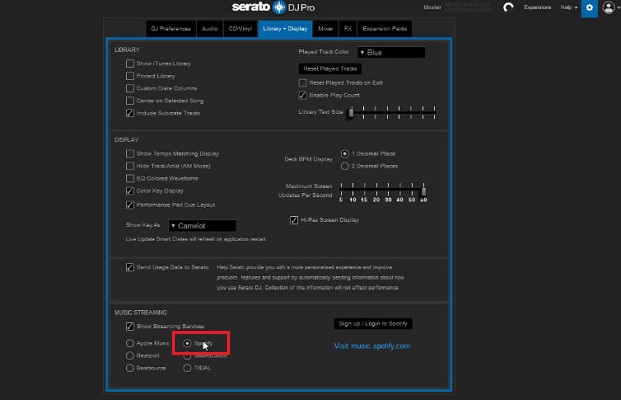Open the Expansion Packs tab
Screen dimensions: 621x400
(385, 29)
